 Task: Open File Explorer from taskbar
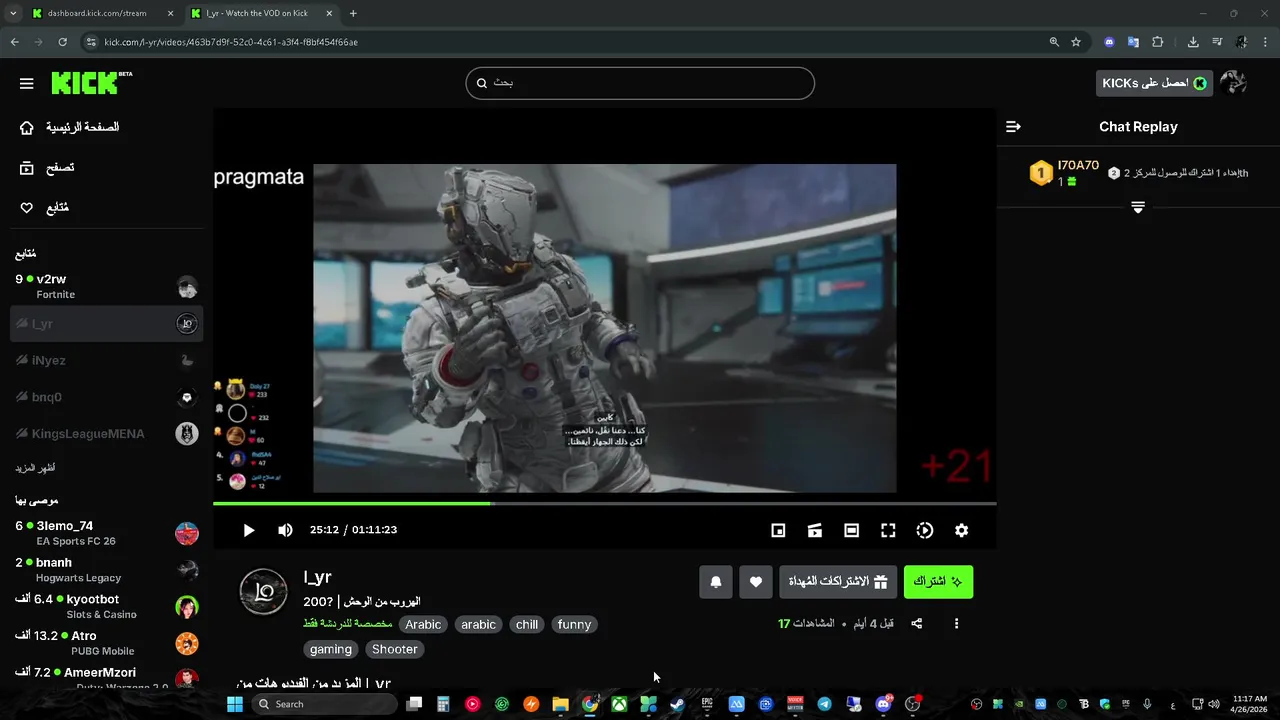click(560, 704)
